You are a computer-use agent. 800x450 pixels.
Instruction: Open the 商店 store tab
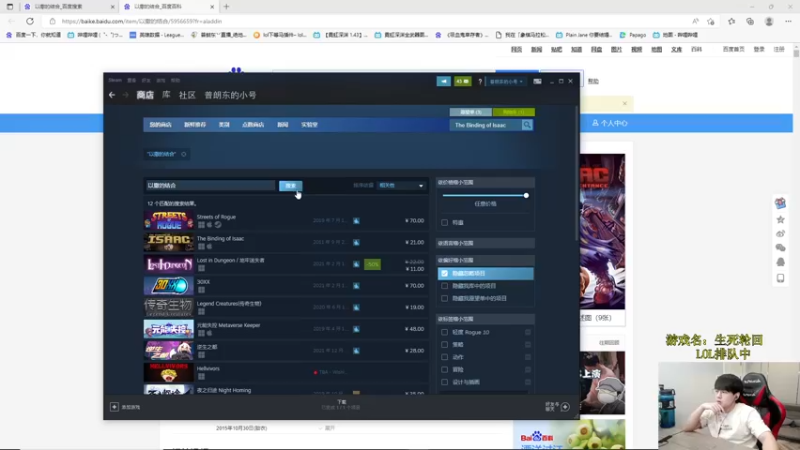[x=145, y=95]
